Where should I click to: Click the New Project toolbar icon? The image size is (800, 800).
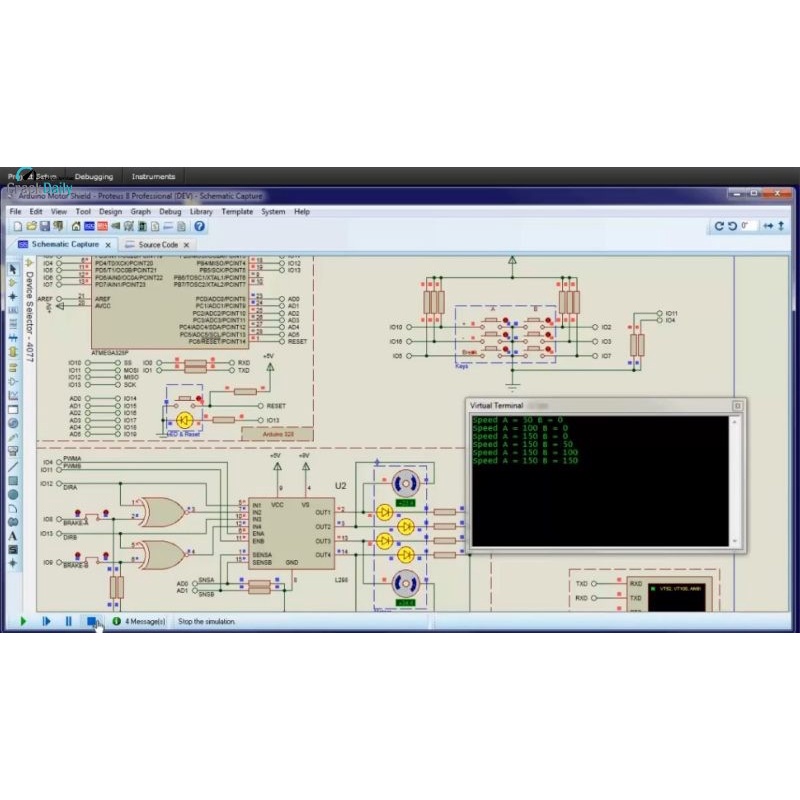click(18, 227)
